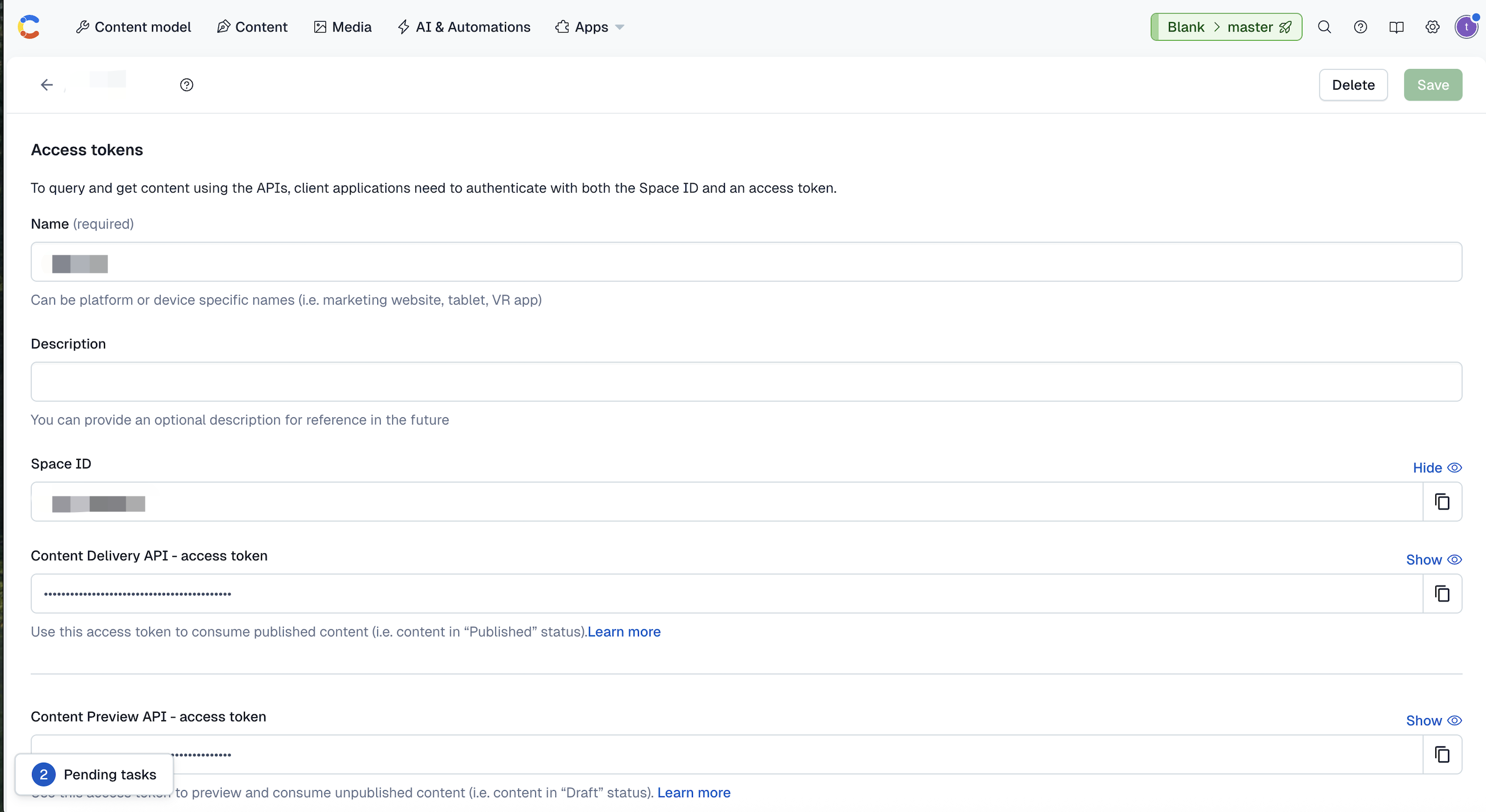
Task: Copy the Space ID value
Action: point(1442,501)
